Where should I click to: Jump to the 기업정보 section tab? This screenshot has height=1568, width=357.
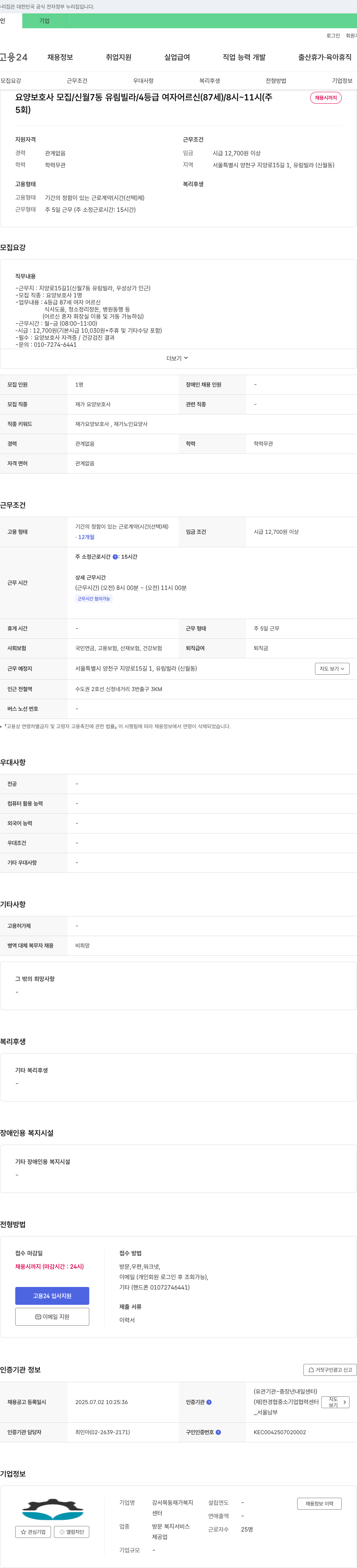(x=342, y=81)
